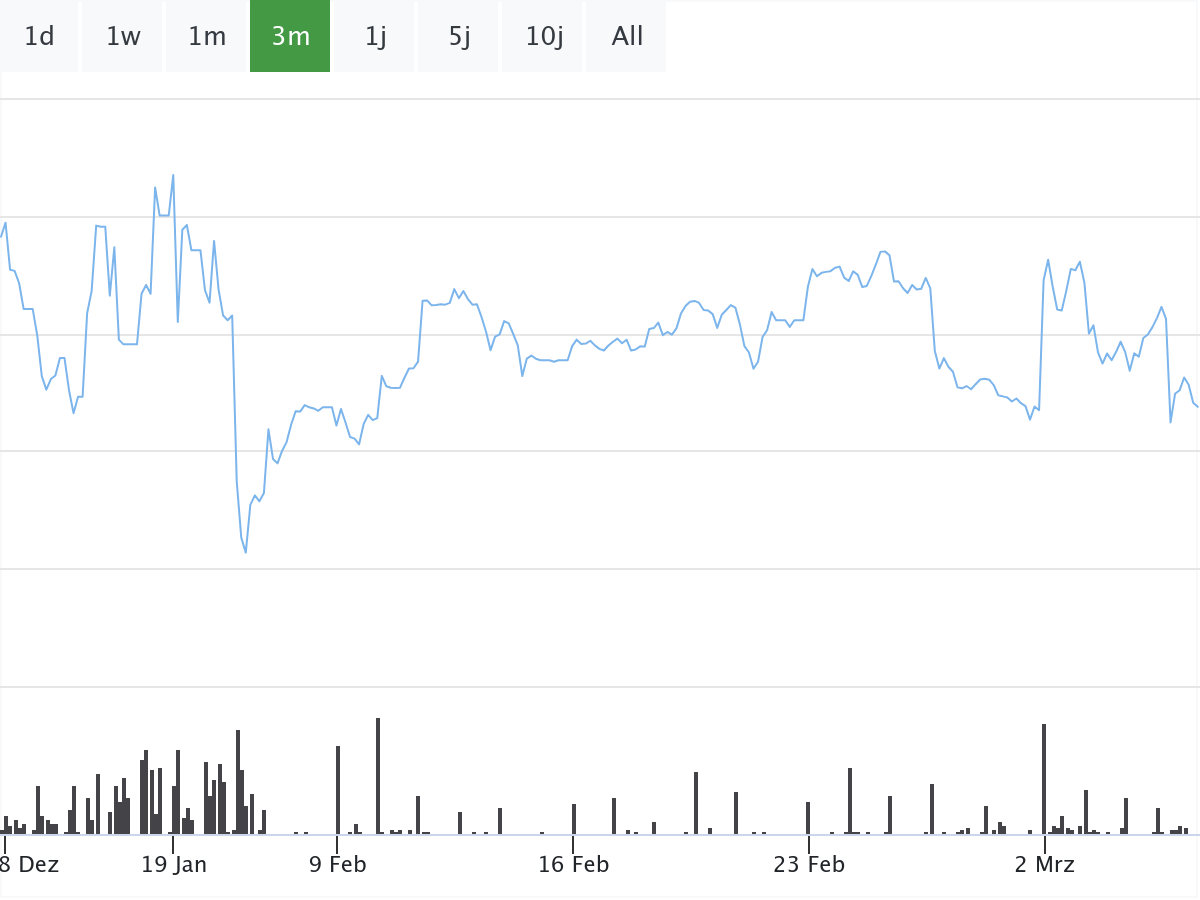Click the "2 Mrz" x-axis label
1200x900 pixels.
(1044, 865)
